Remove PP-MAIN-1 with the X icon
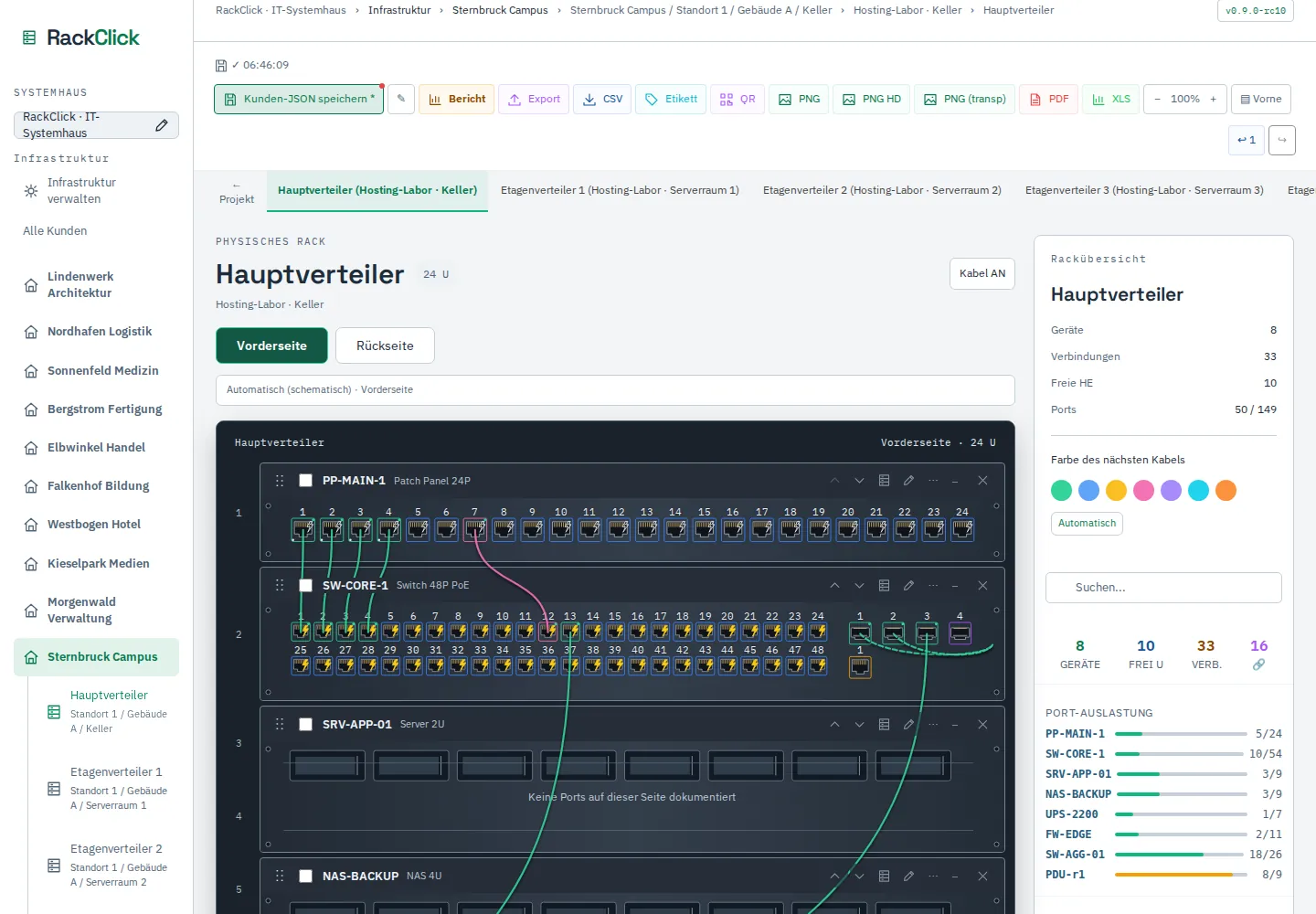 982,481
